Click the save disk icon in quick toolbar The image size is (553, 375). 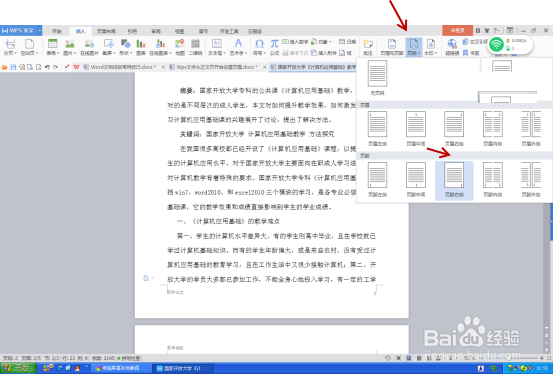click(13, 67)
